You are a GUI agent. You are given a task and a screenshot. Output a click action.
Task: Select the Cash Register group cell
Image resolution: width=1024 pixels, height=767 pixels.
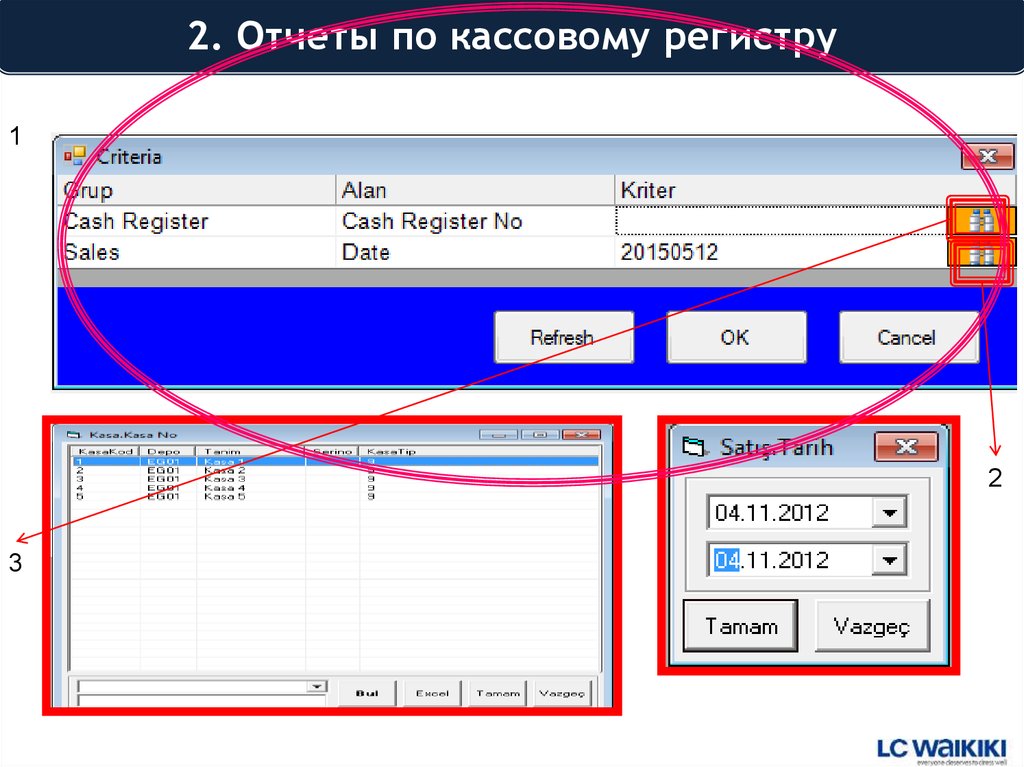(x=196, y=221)
